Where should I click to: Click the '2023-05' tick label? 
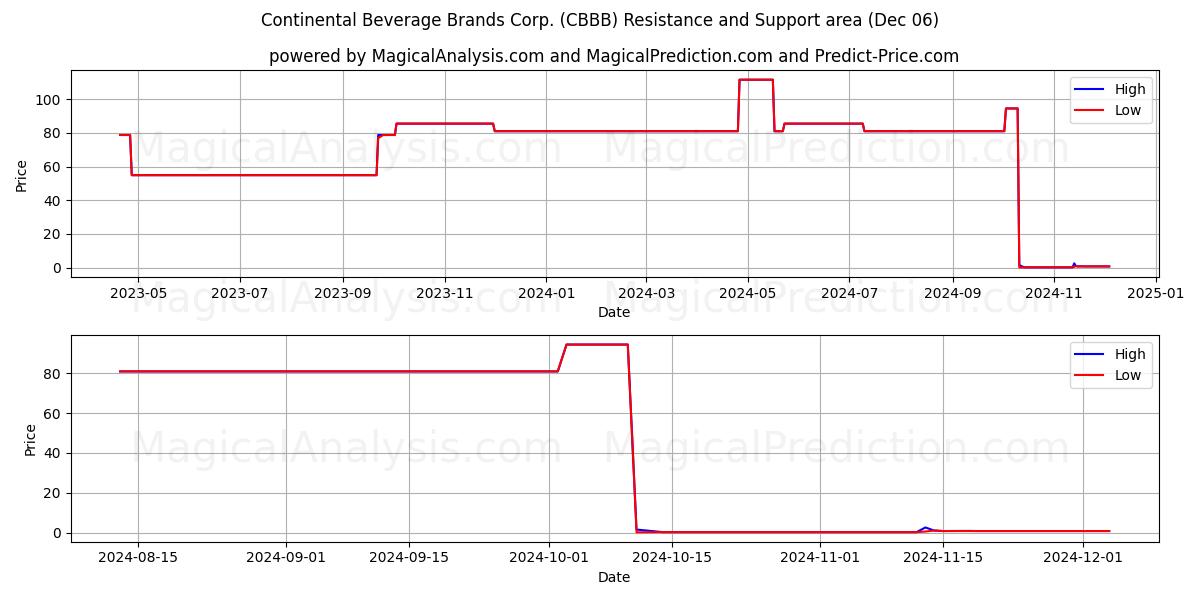137,293
